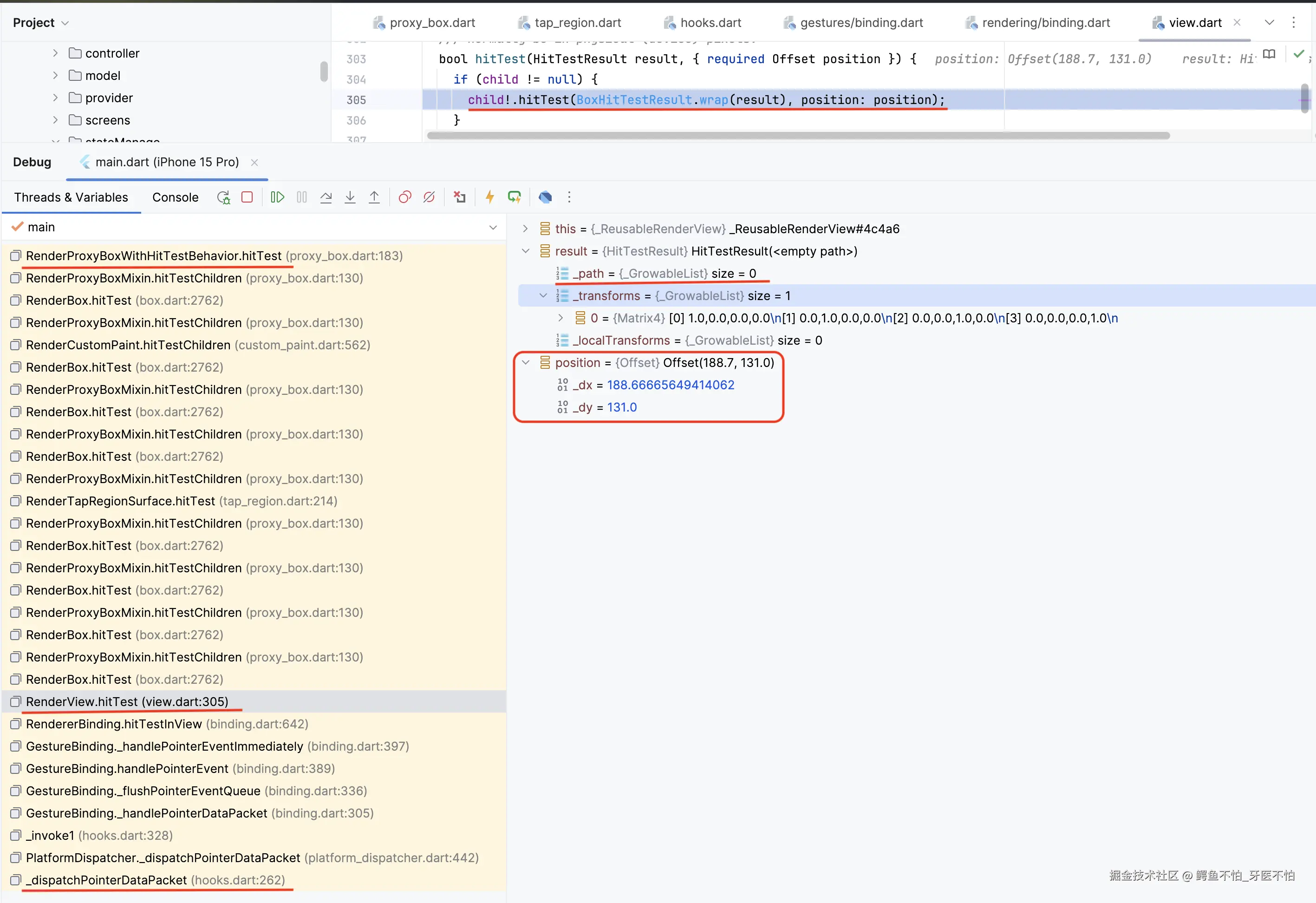This screenshot has height=903, width=1316.
Task: Click the Rerun debug icon
Action: pos(223,197)
